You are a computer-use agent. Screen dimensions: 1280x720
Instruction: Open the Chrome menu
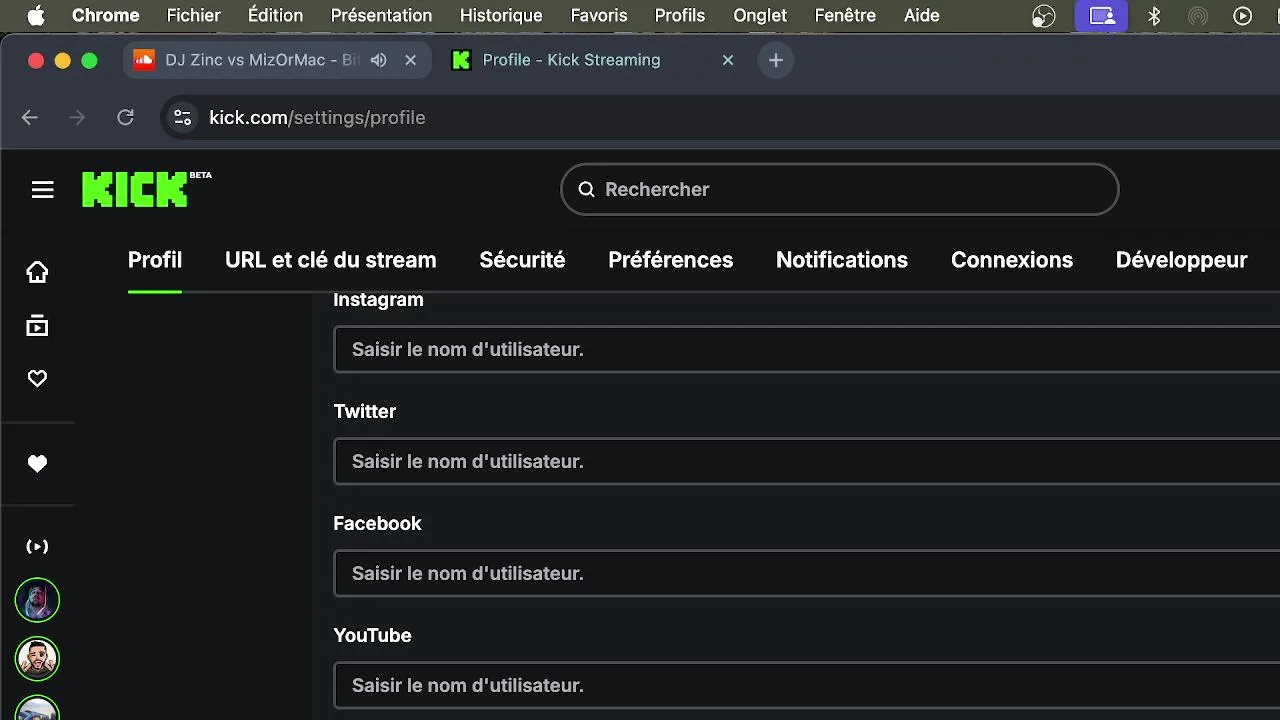pyautogui.click(x=106, y=15)
